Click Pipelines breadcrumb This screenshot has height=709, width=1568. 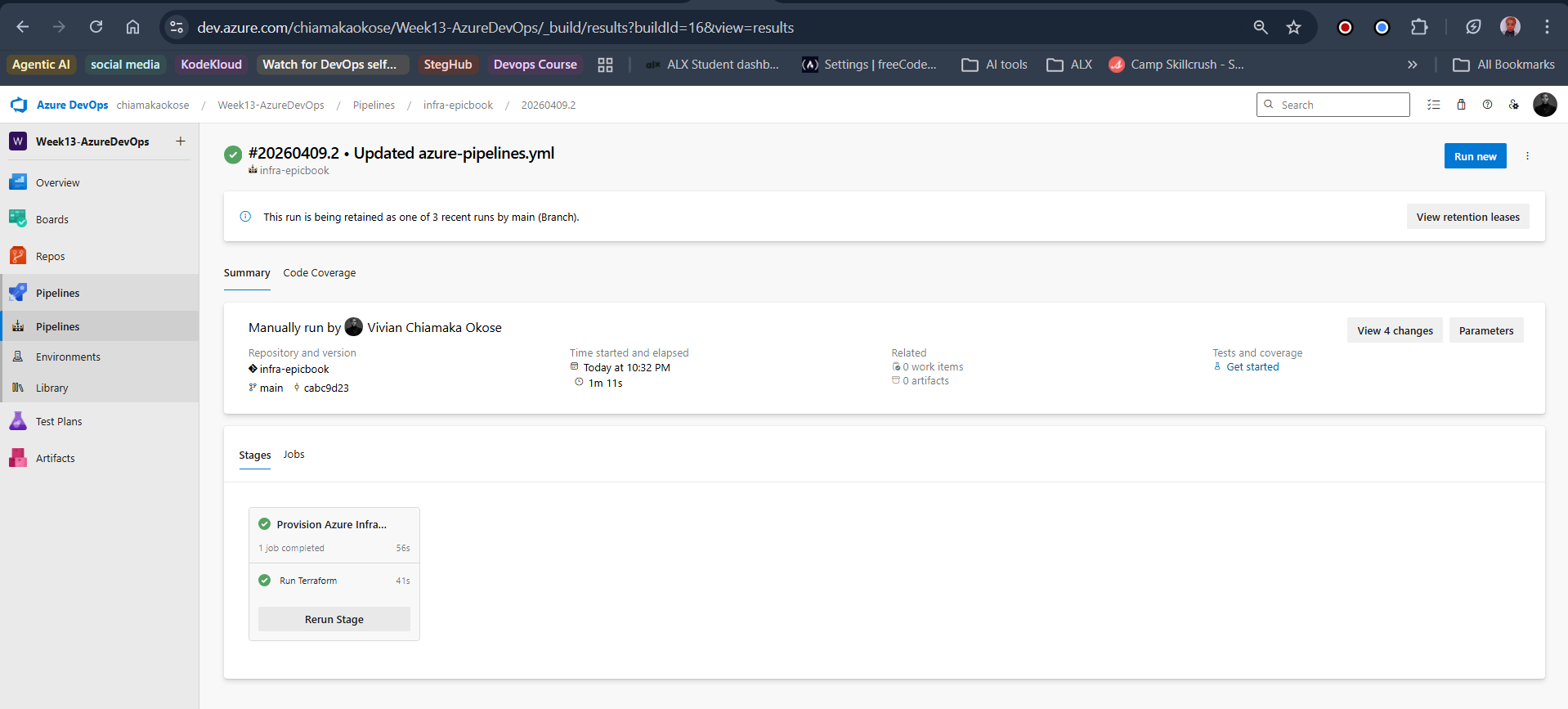coord(374,105)
